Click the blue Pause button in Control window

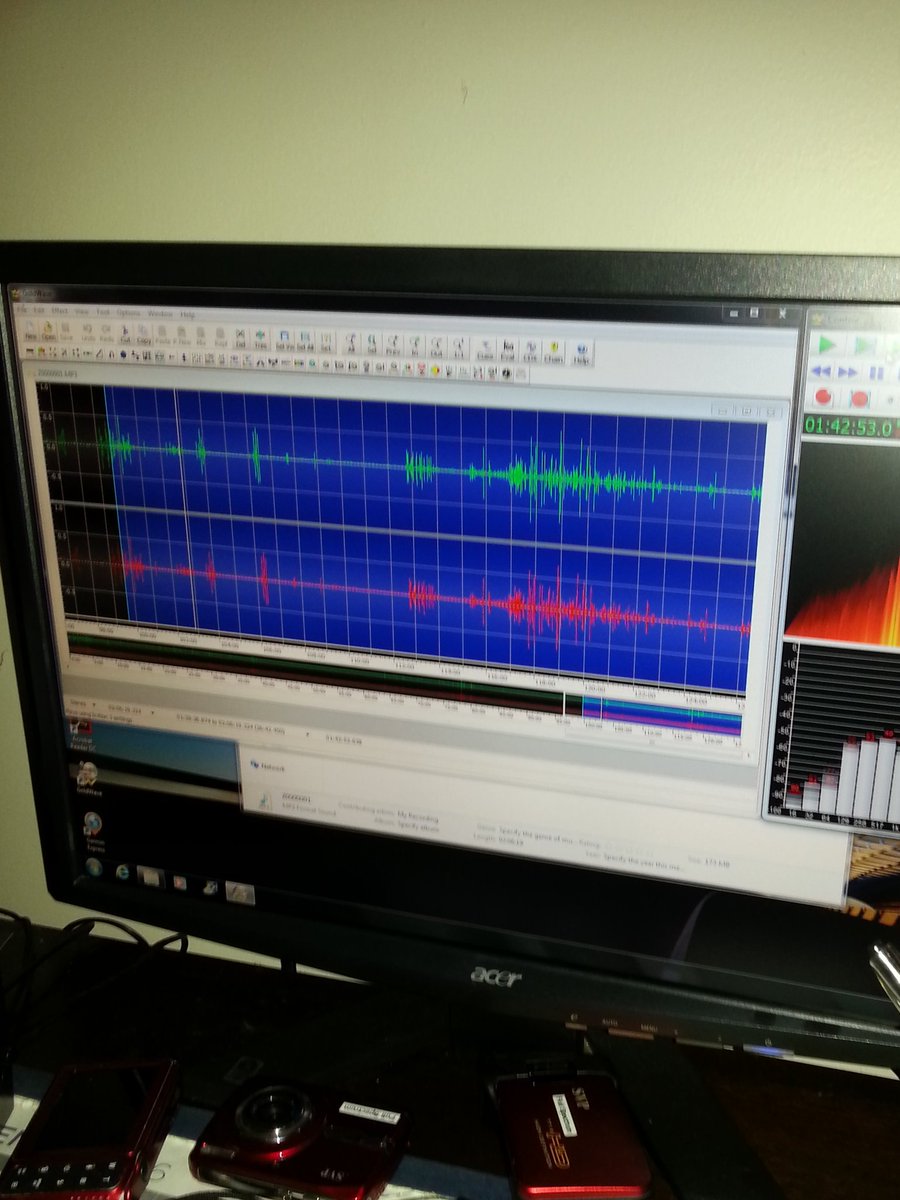pyautogui.click(x=877, y=373)
